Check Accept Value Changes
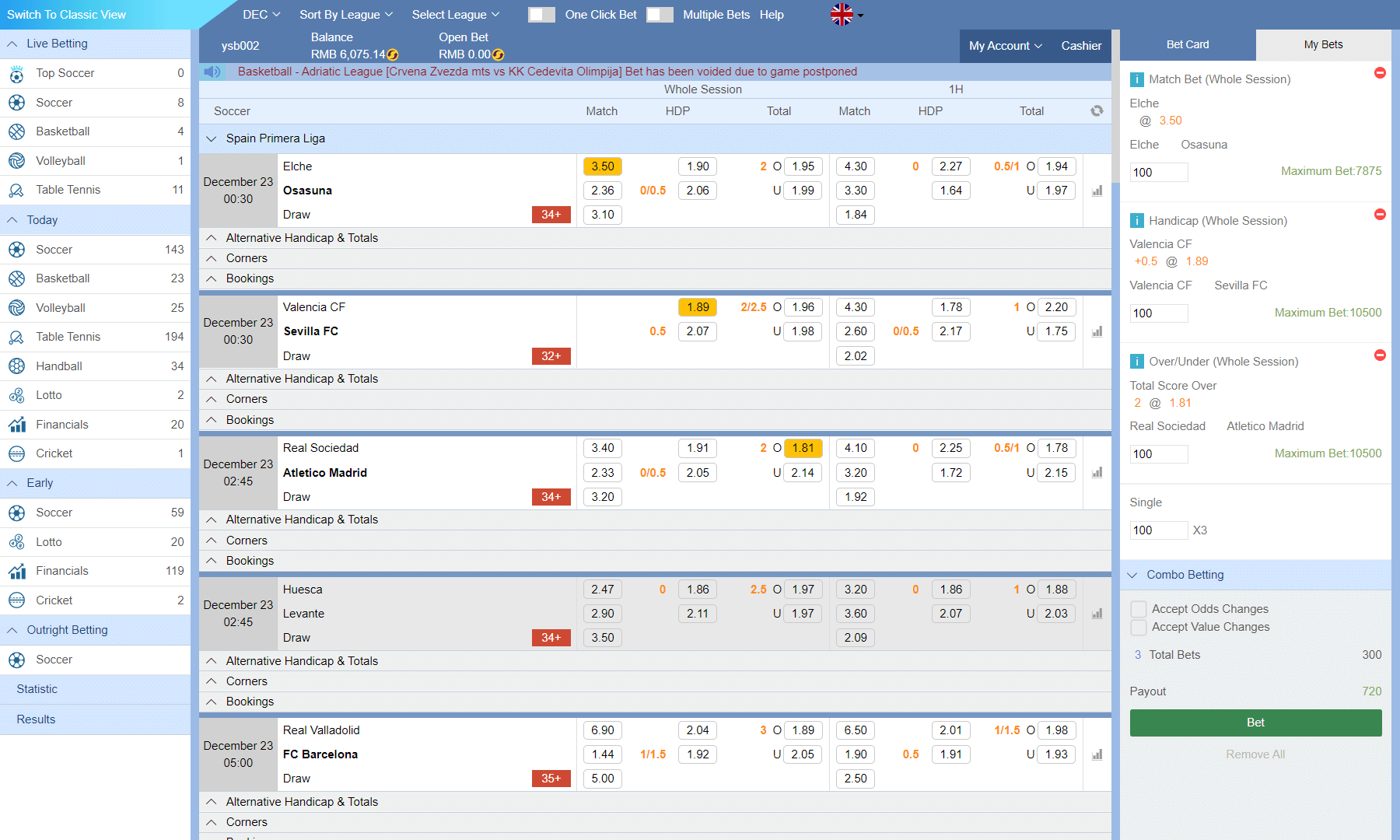This screenshot has width=1400, height=840. pos(1139,627)
